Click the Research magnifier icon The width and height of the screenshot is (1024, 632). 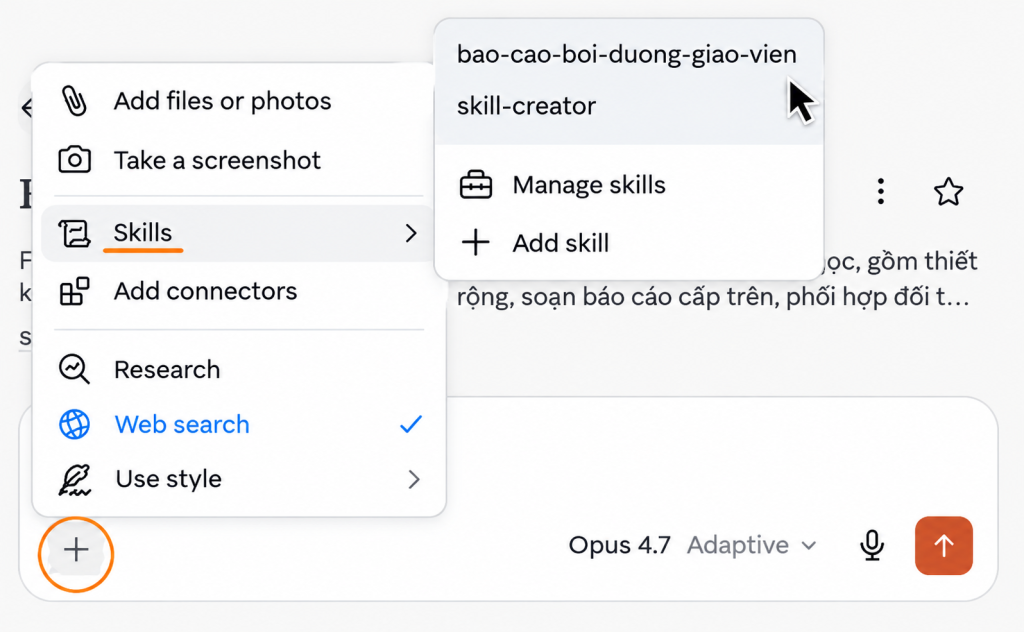tap(74, 369)
